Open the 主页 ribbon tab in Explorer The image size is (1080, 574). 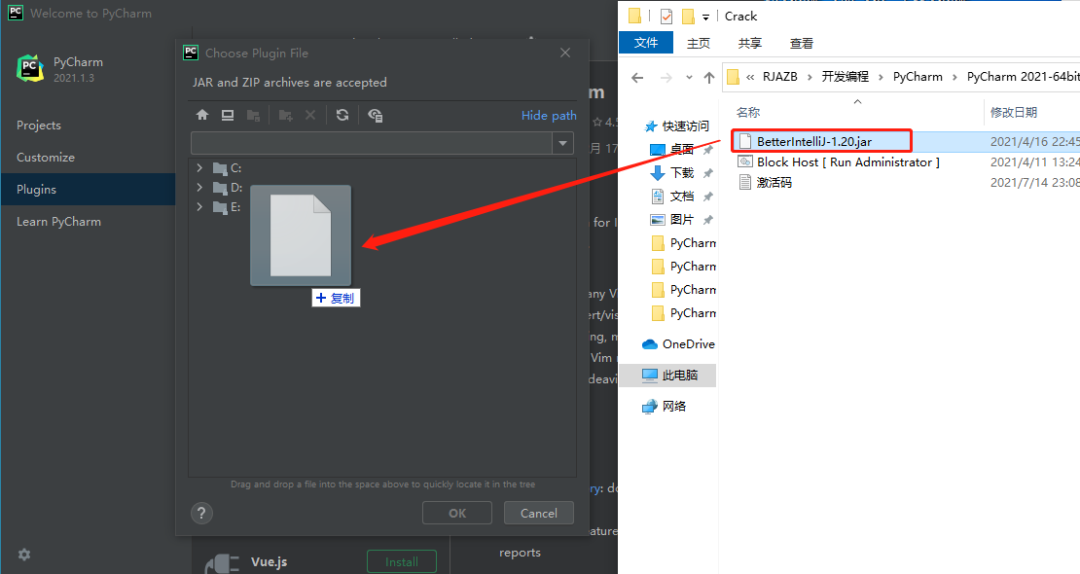click(698, 43)
